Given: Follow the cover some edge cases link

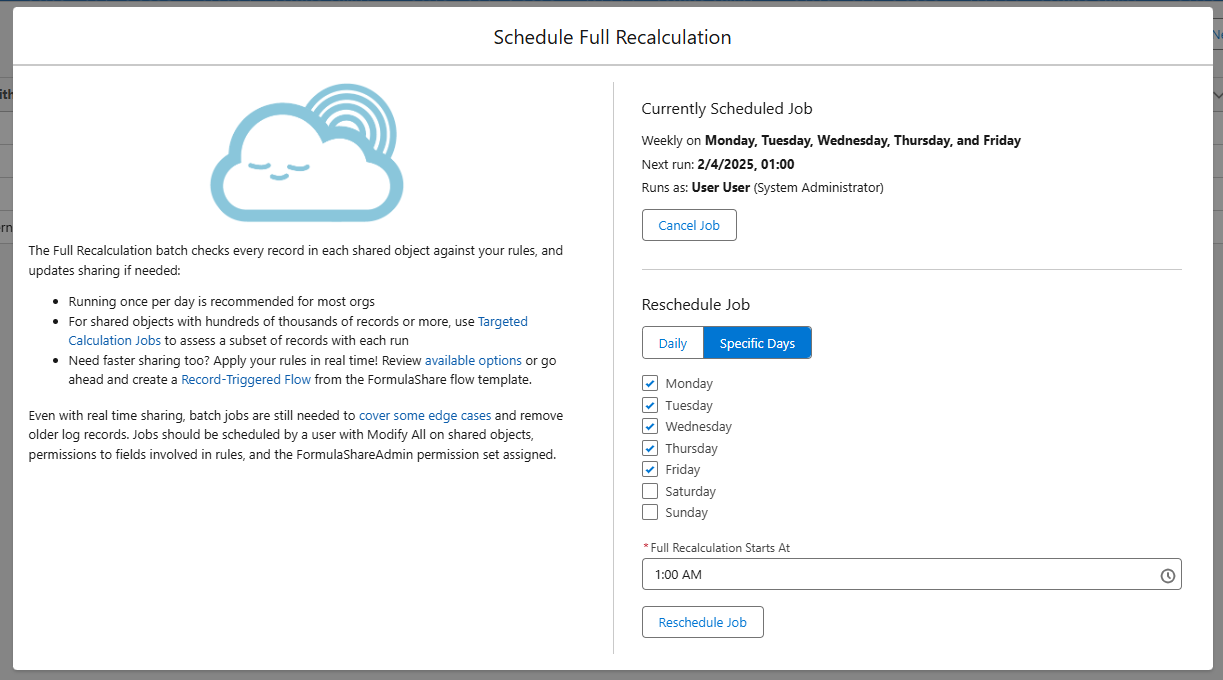Looking at the screenshot, I should [x=424, y=415].
